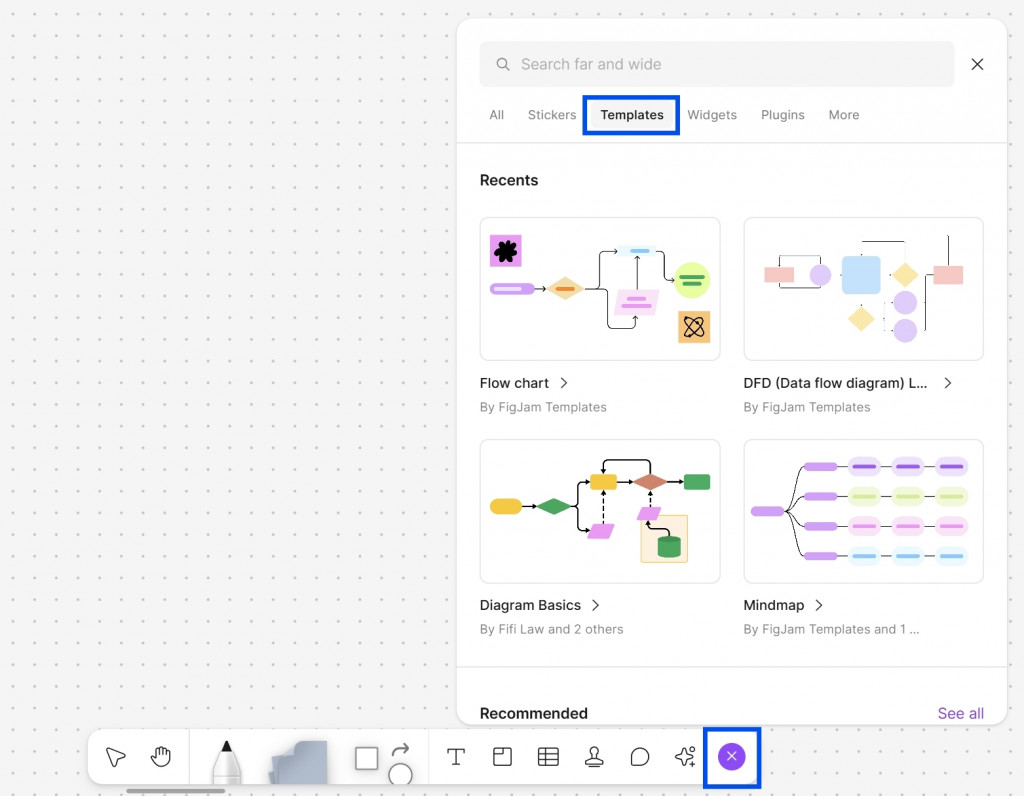Choose the sticky note tool
This screenshot has width=1024, height=796.
(299, 762)
